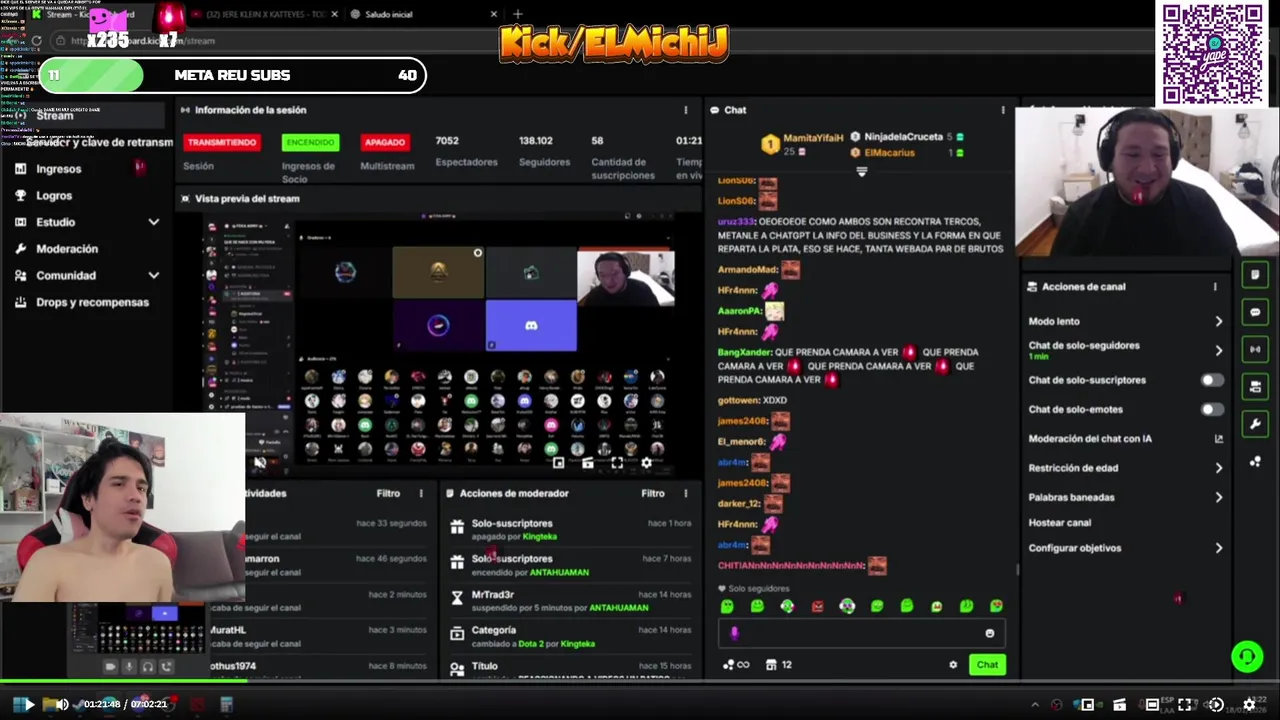This screenshot has width=1280, height=720.
Task: Mute the video player volume icon
Action: point(62,704)
